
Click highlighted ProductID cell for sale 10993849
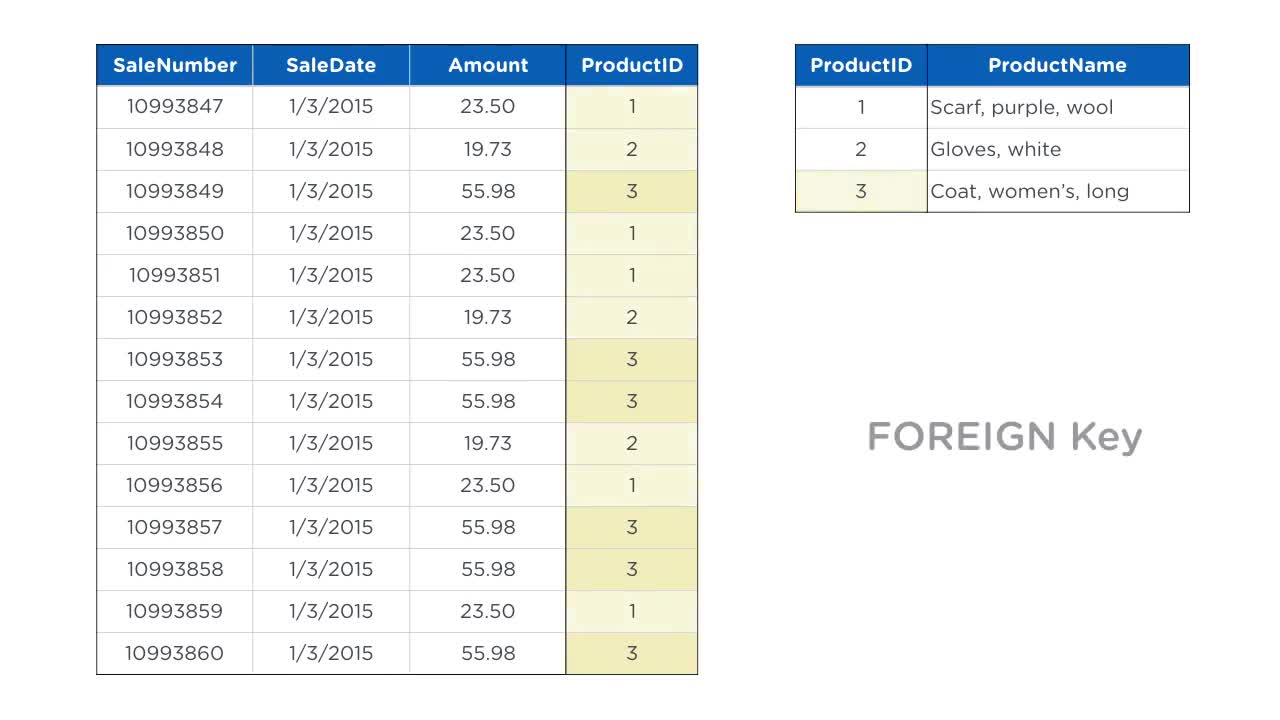[x=632, y=191]
